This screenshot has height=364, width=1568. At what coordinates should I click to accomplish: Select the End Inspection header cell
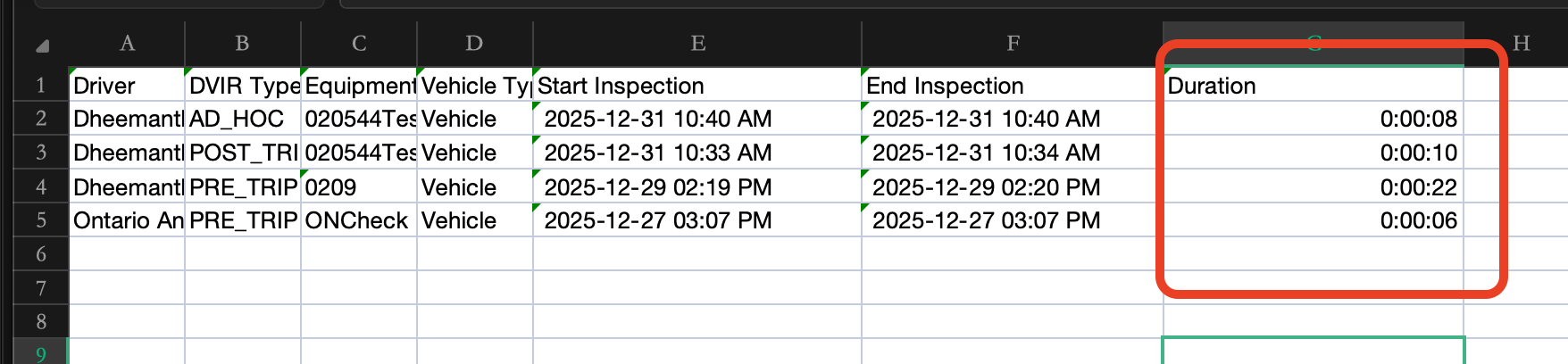pos(1013,86)
